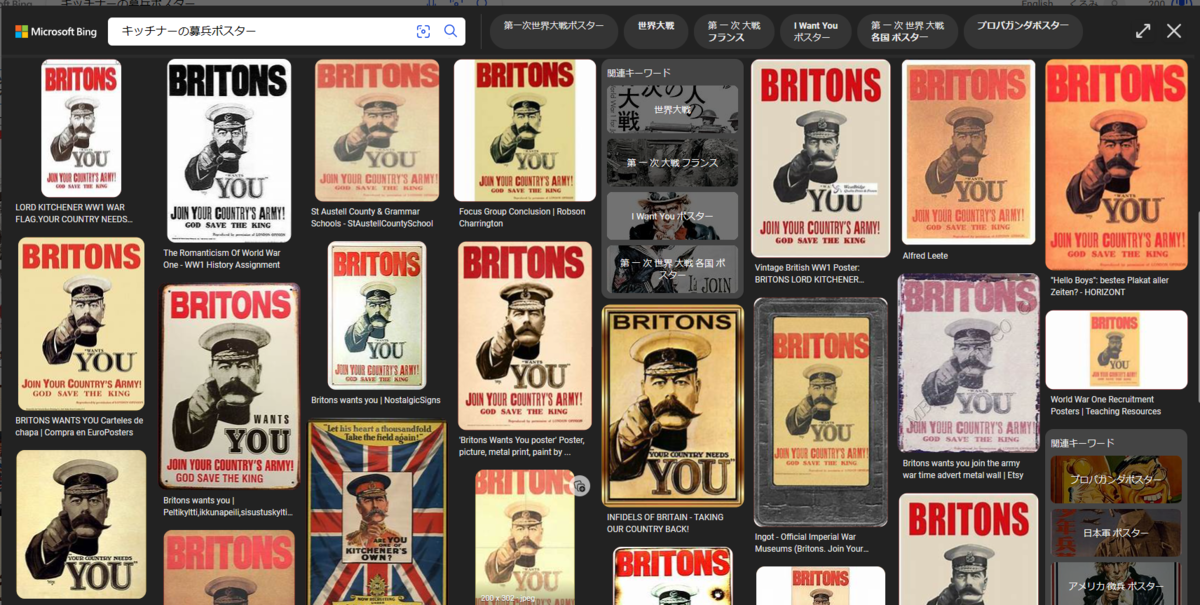Image resolution: width=1200 pixels, height=605 pixels.
Task: Open the World War One Recruitment Posters image
Action: 1116,350
